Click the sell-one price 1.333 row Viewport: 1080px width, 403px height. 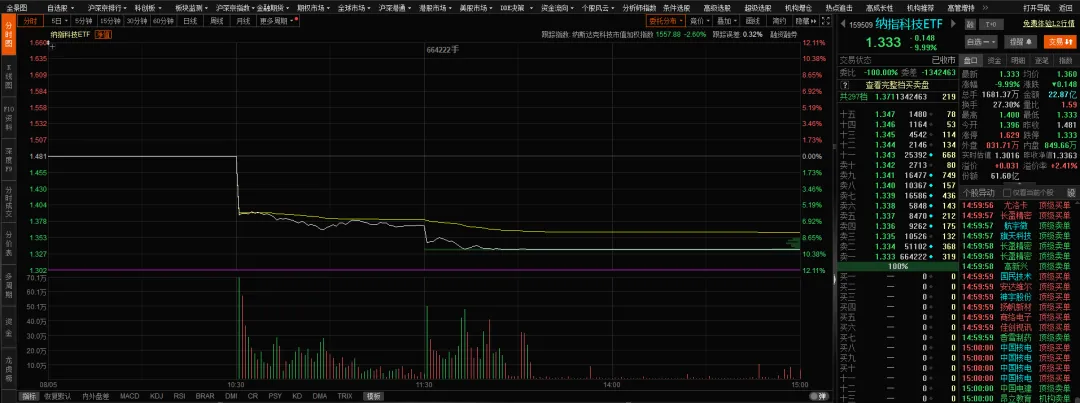897,256
